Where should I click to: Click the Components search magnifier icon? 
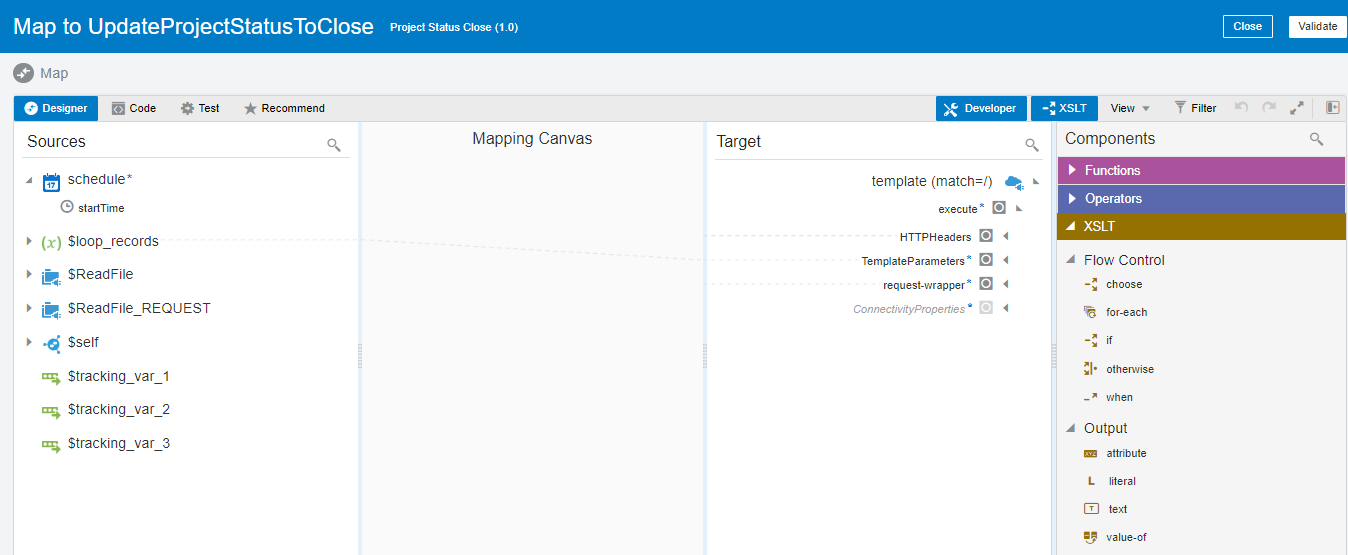pyautogui.click(x=1317, y=140)
